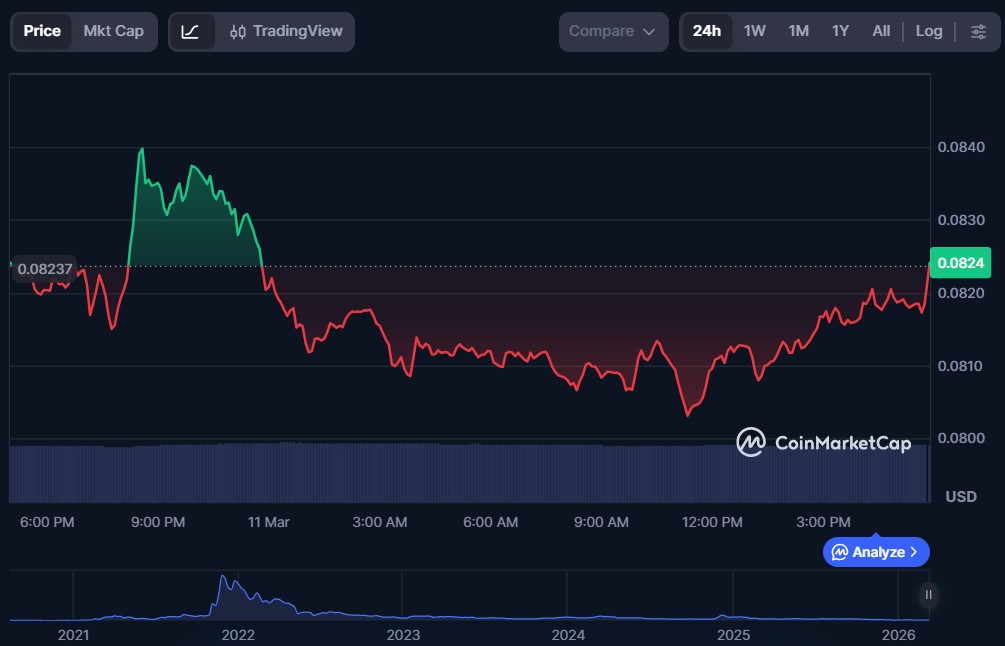The width and height of the screenshot is (1005, 646).
Task: Click the 0.08237 opening price label
Action: (x=45, y=269)
